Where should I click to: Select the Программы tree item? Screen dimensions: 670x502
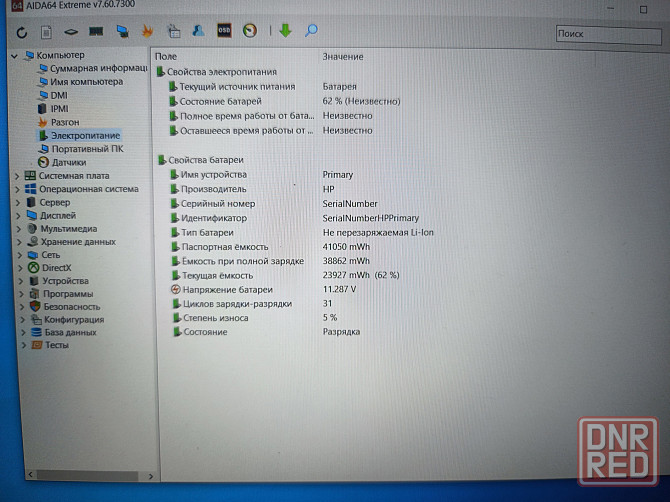(62, 294)
